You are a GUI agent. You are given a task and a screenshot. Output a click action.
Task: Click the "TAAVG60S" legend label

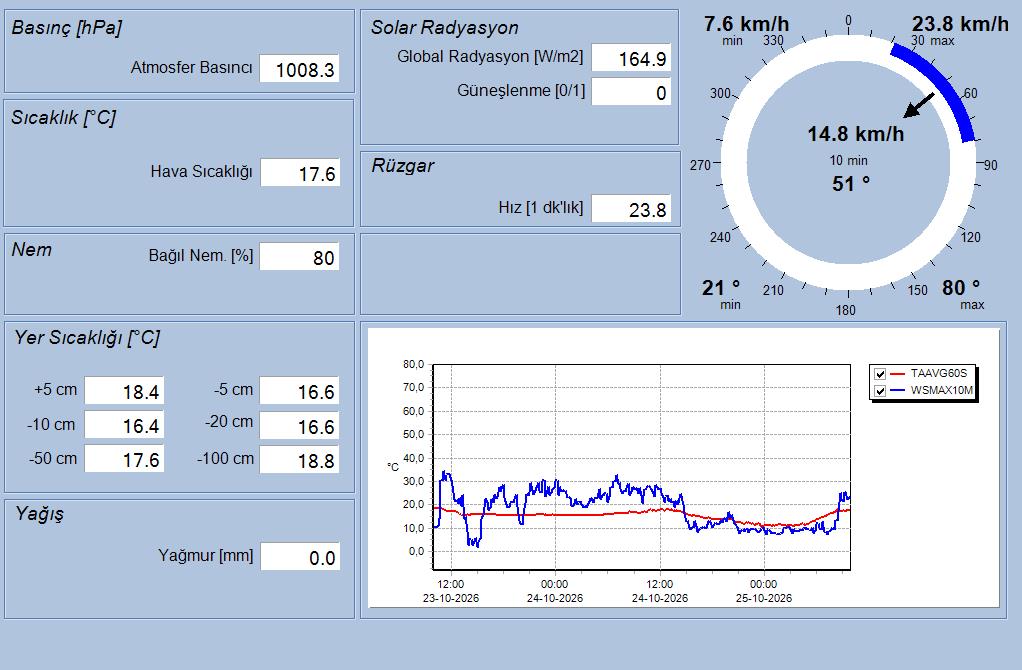click(x=939, y=373)
